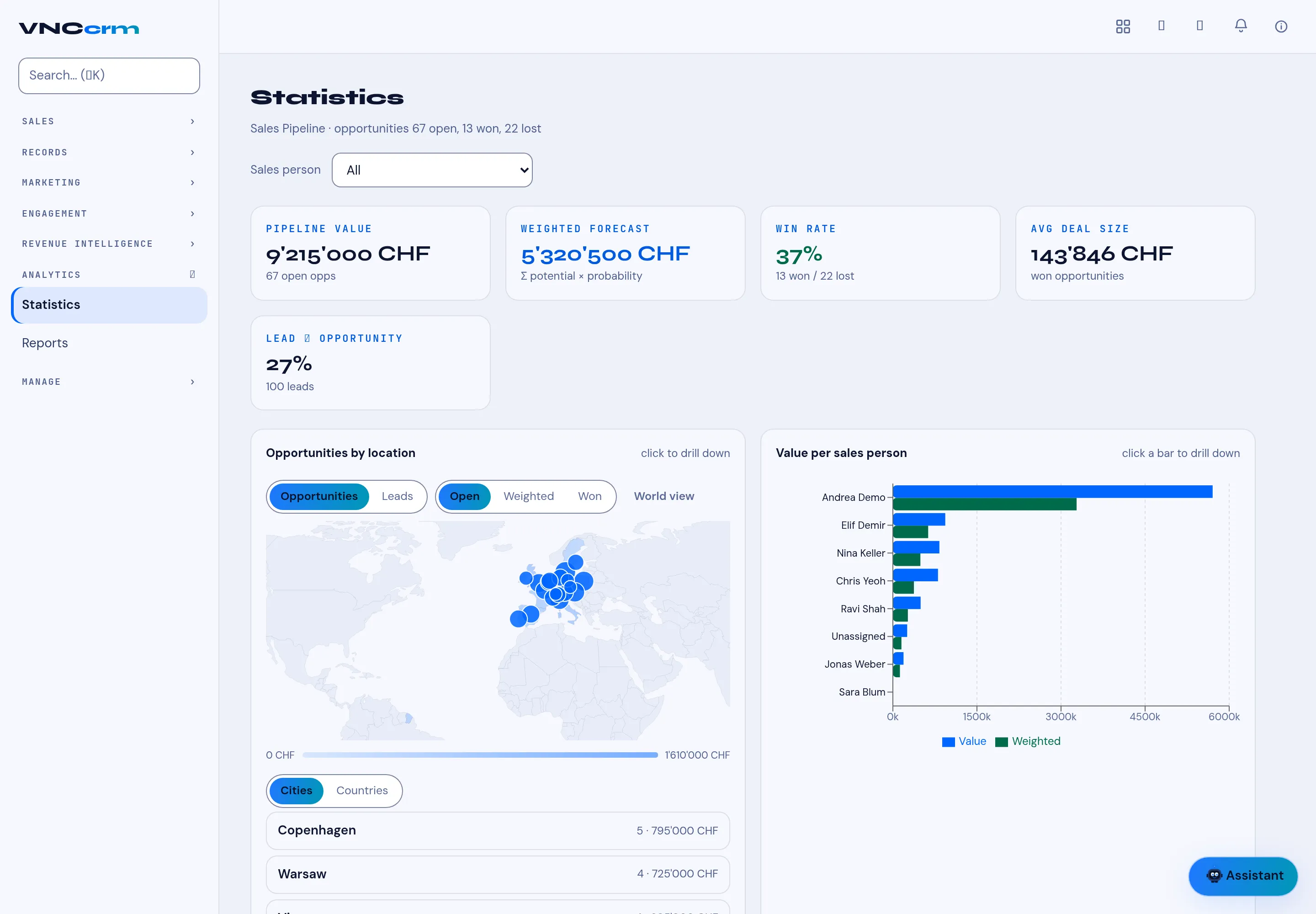Click the VNCcrm logo
Image resolution: width=1316 pixels, height=914 pixels.
tap(79, 28)
